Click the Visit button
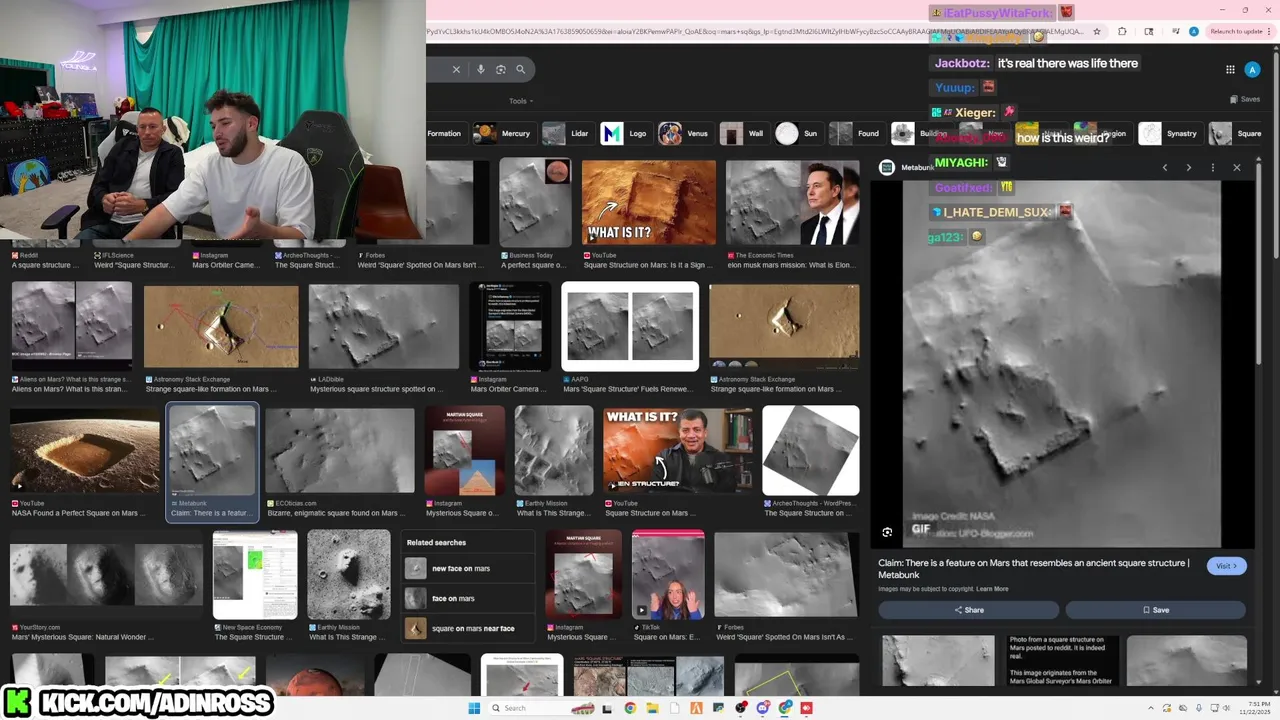Viewport: 1280px width, 720px height. point(1226,566)
